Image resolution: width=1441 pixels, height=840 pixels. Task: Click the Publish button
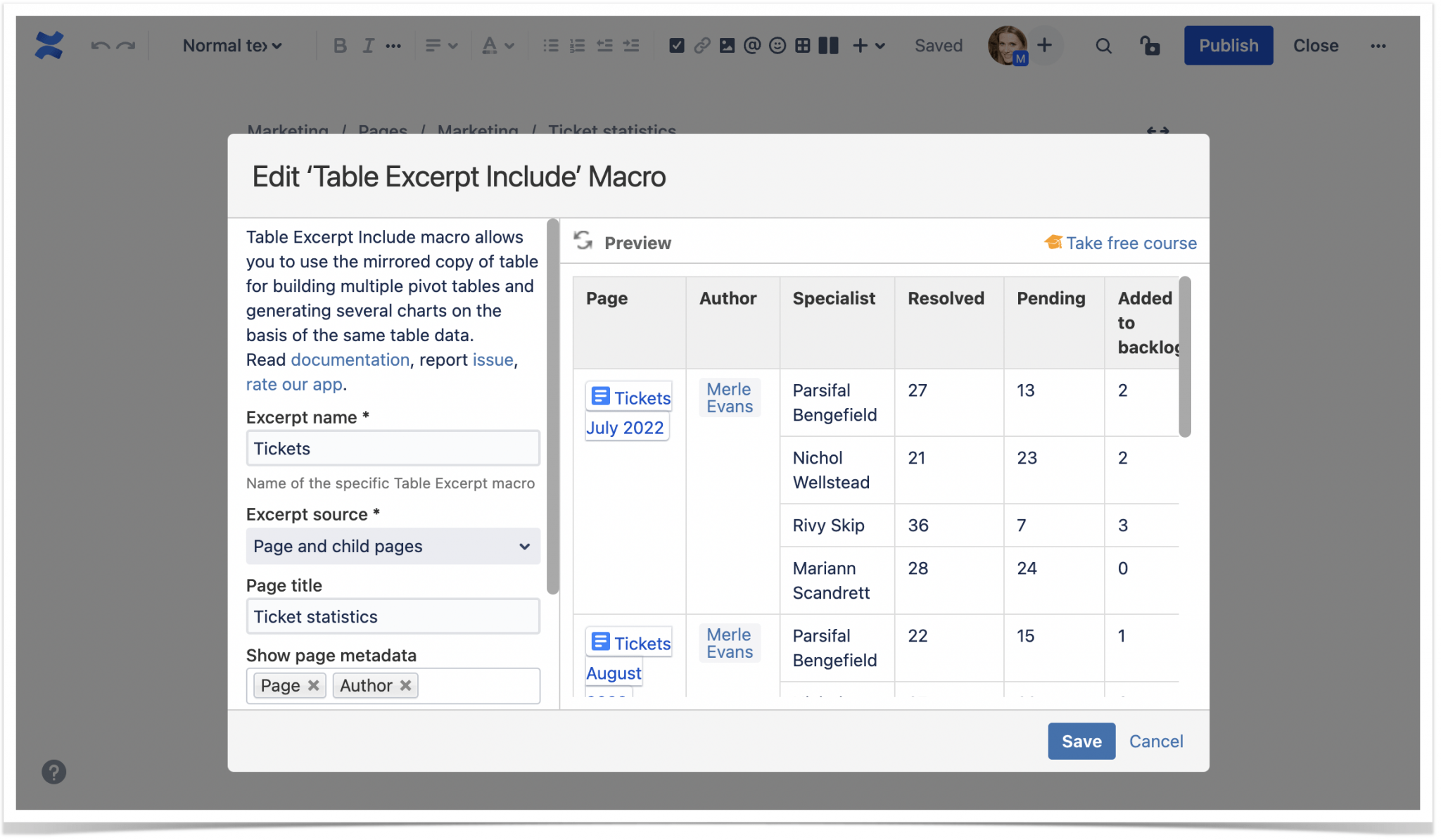click(1228, 46)
